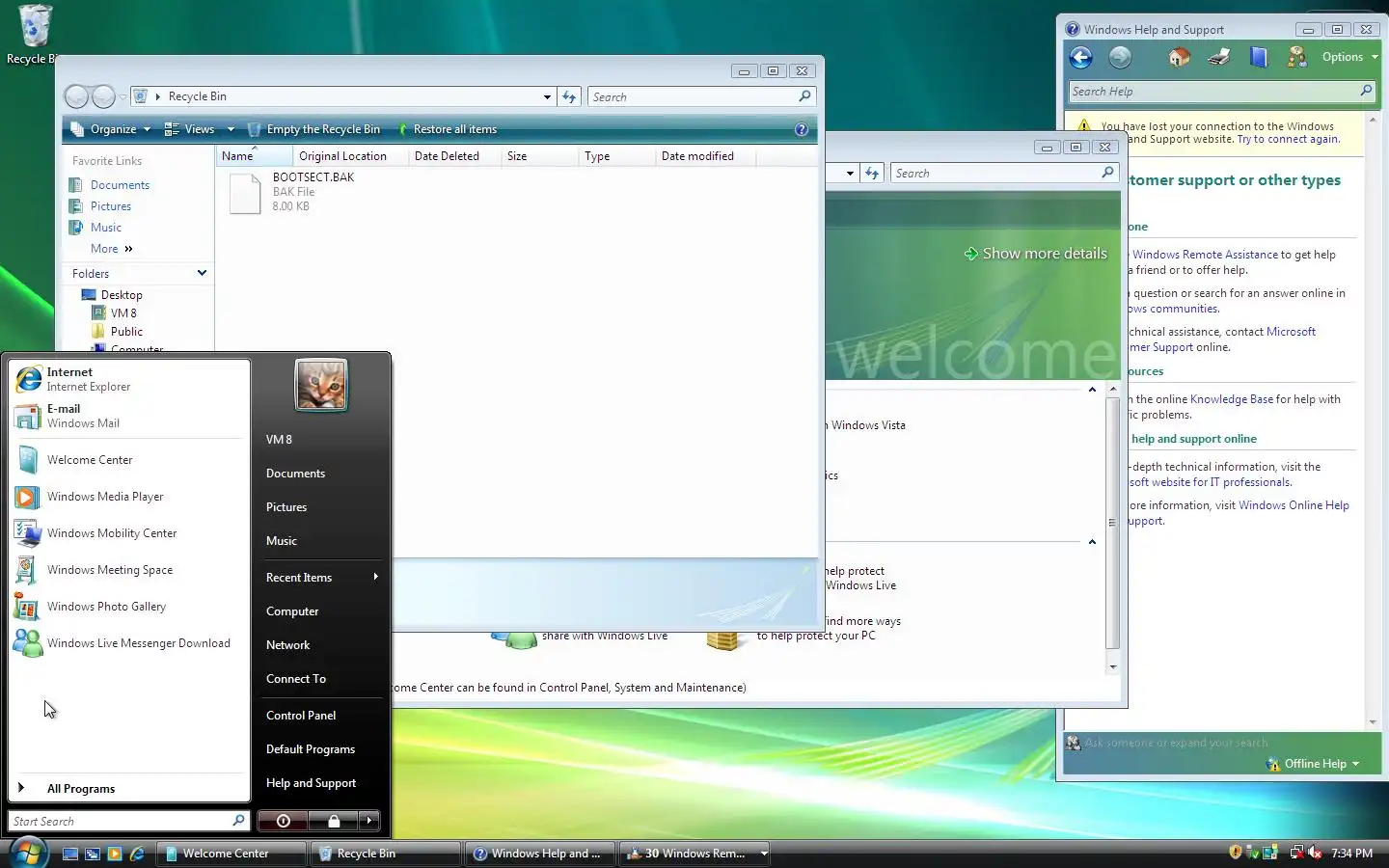Click Show more details in Welcome Center
Viewport: 1389px width, 868px height.
click(x=1035, y=254)
